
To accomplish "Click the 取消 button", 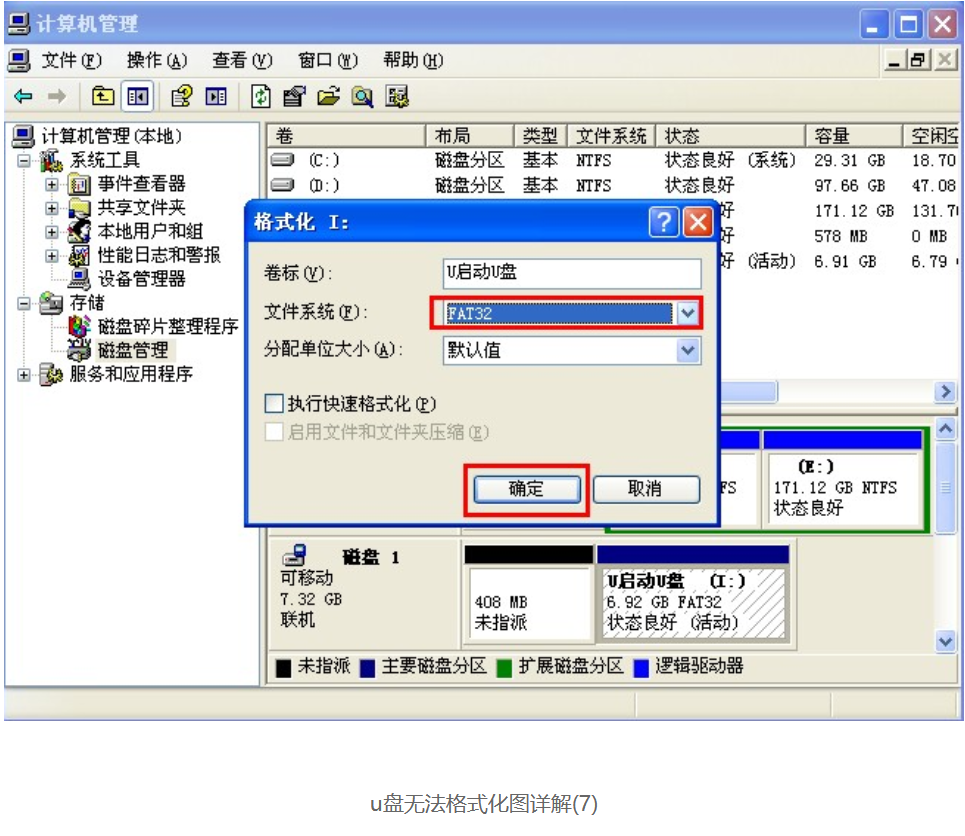I will (x=645, y=489).
